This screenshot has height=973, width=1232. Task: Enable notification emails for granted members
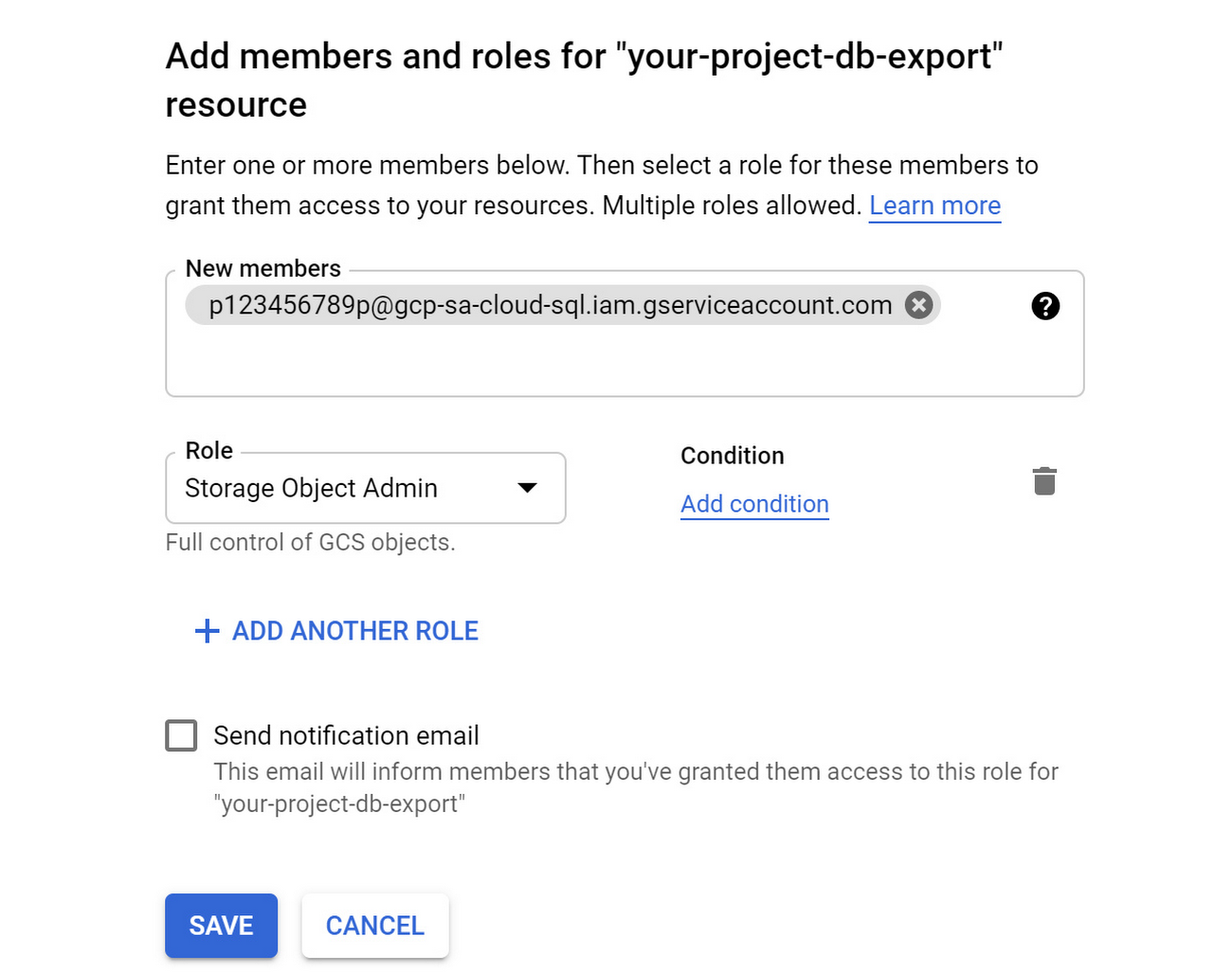(x=180, y=734)
